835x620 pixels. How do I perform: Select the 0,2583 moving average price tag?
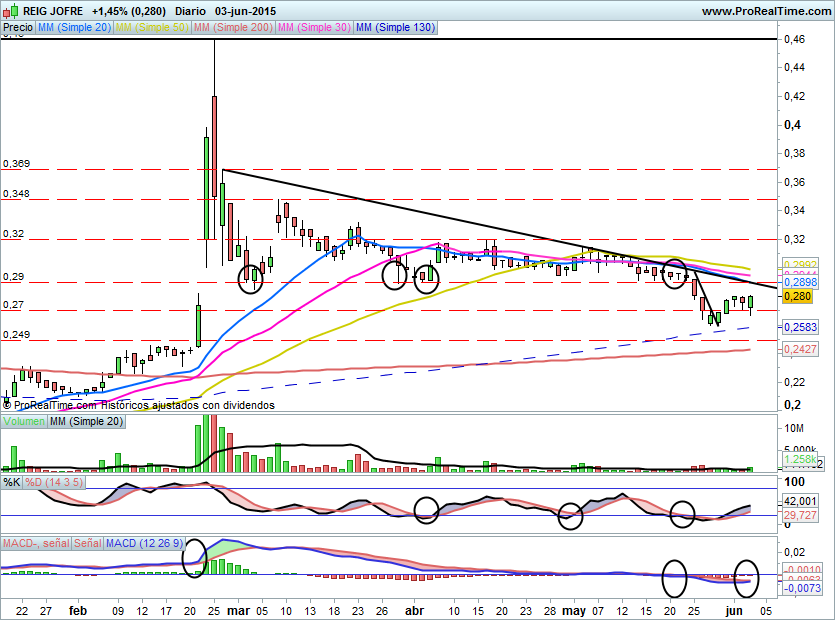[x=800, y=327]
